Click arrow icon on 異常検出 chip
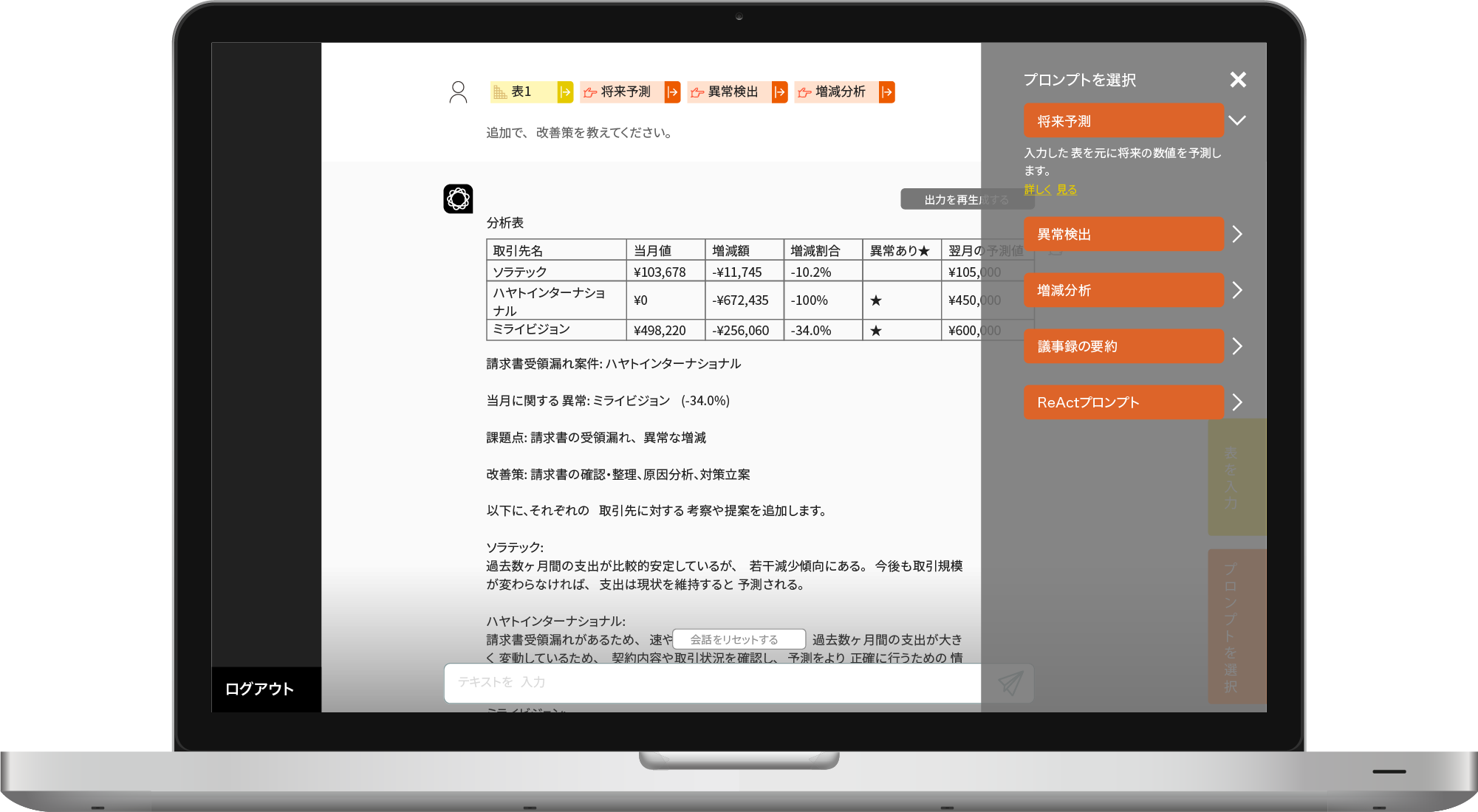This screenshot has width=1478, height=812. point(779,92)
